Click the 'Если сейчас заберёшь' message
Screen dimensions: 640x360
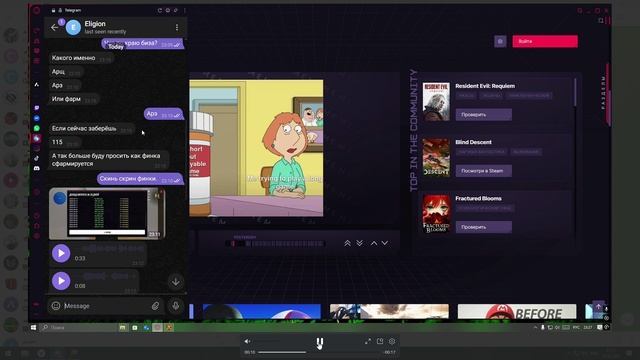pos(91,129)
